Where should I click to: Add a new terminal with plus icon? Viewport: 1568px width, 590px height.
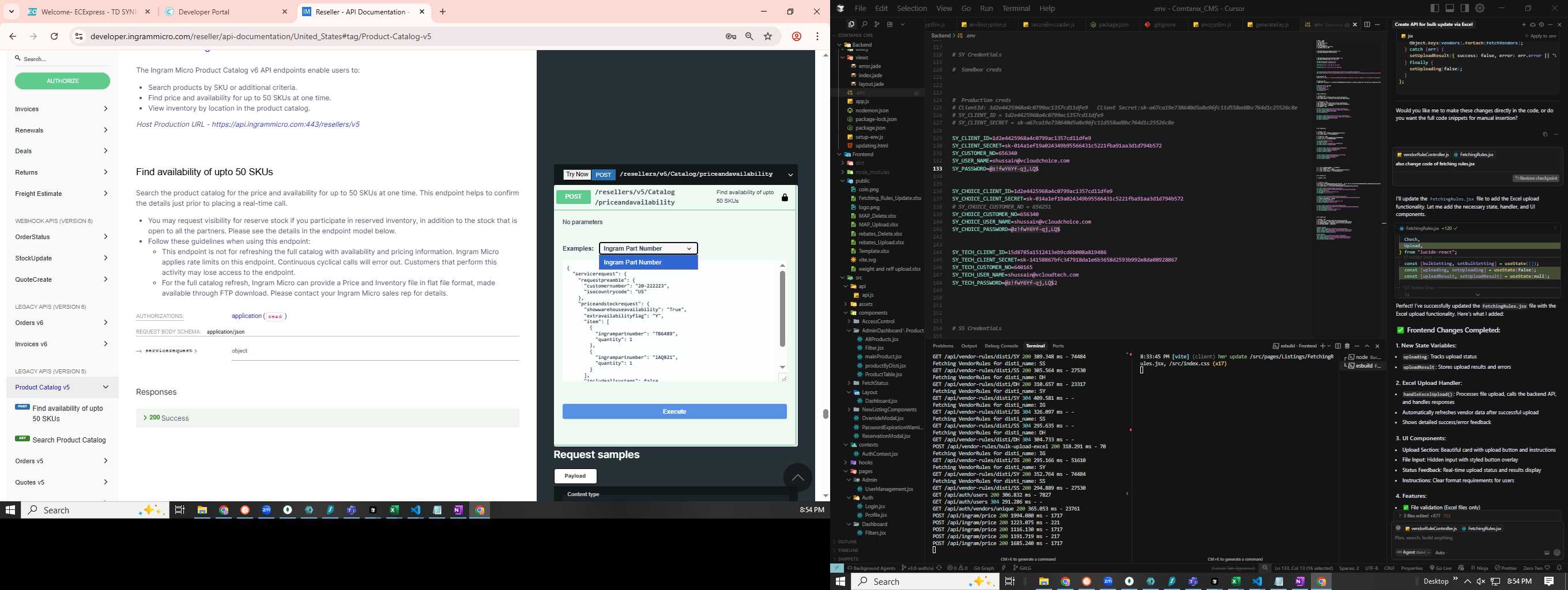point(1321,346)
